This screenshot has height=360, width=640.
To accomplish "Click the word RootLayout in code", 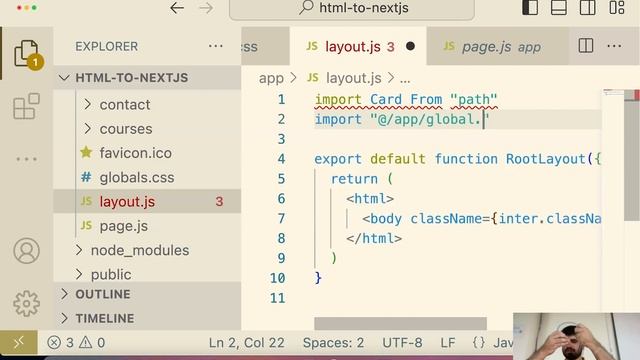I will [546, 159].
